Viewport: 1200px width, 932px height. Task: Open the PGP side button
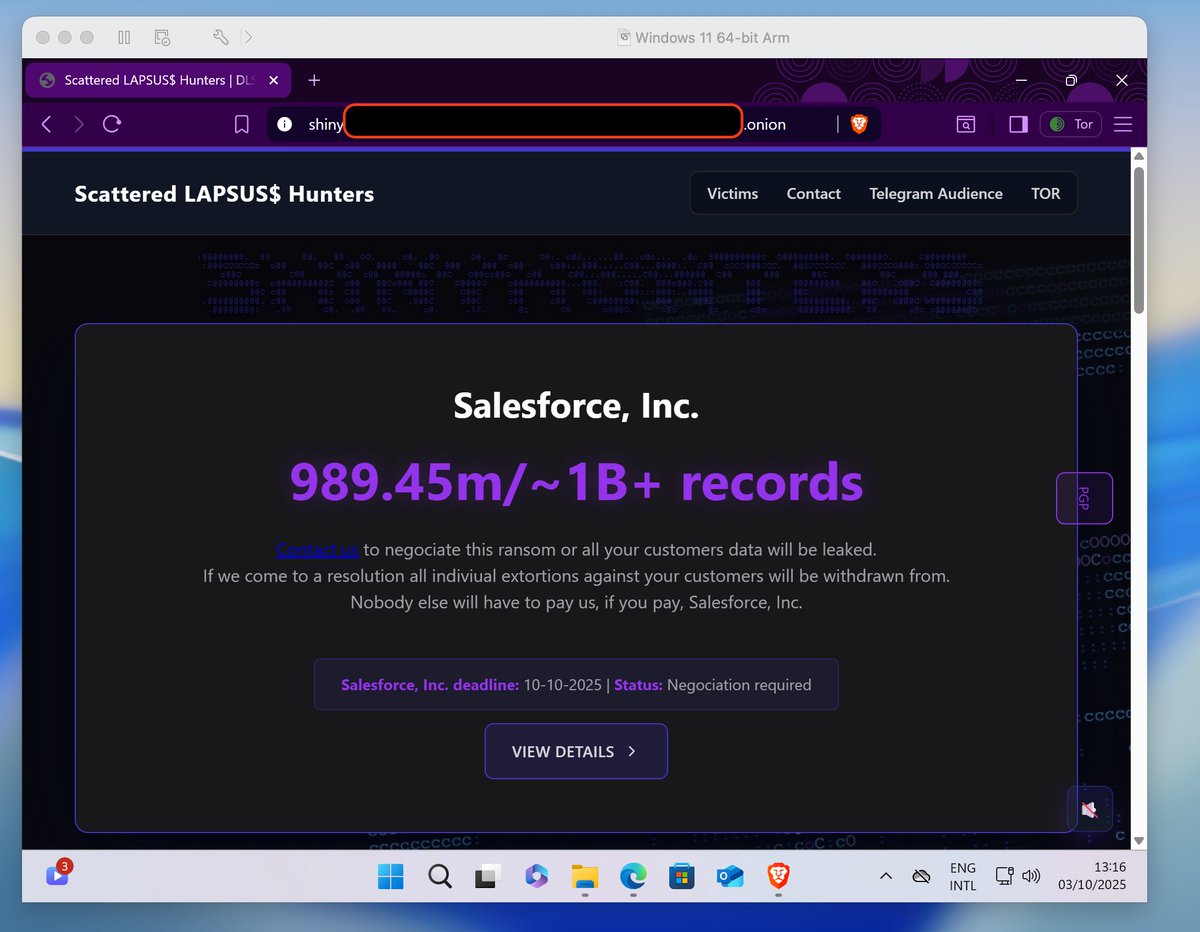tap(1084, 498)
